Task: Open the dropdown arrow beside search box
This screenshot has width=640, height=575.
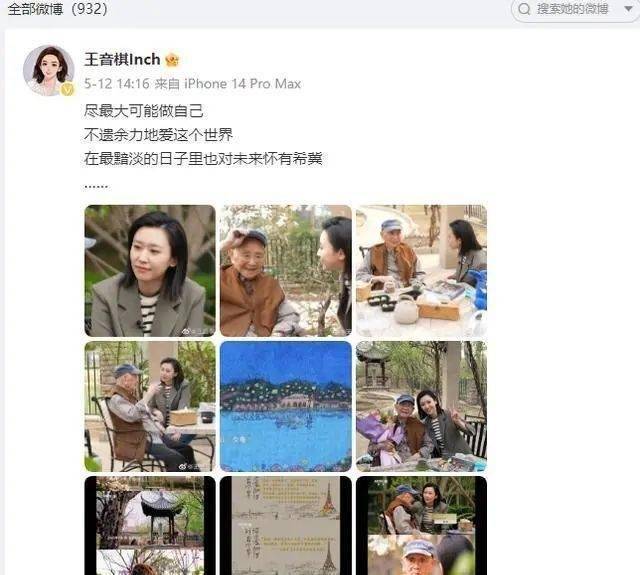Action: [628, 9]
